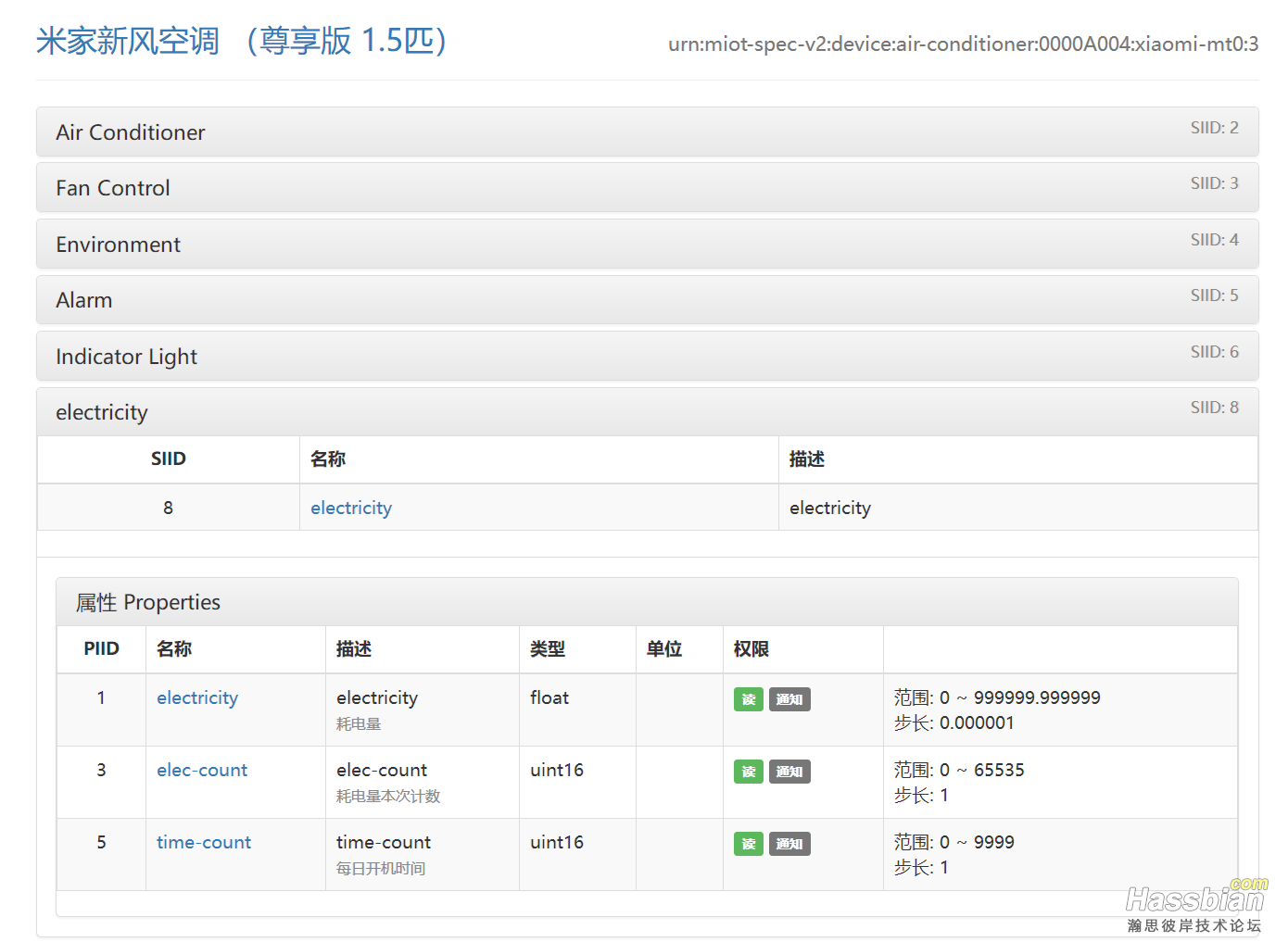Image resolution: width=1288 pixels, height=942 pixels.
Task: Click the SIID: 2 label
Action: (x=1215, y=128)
